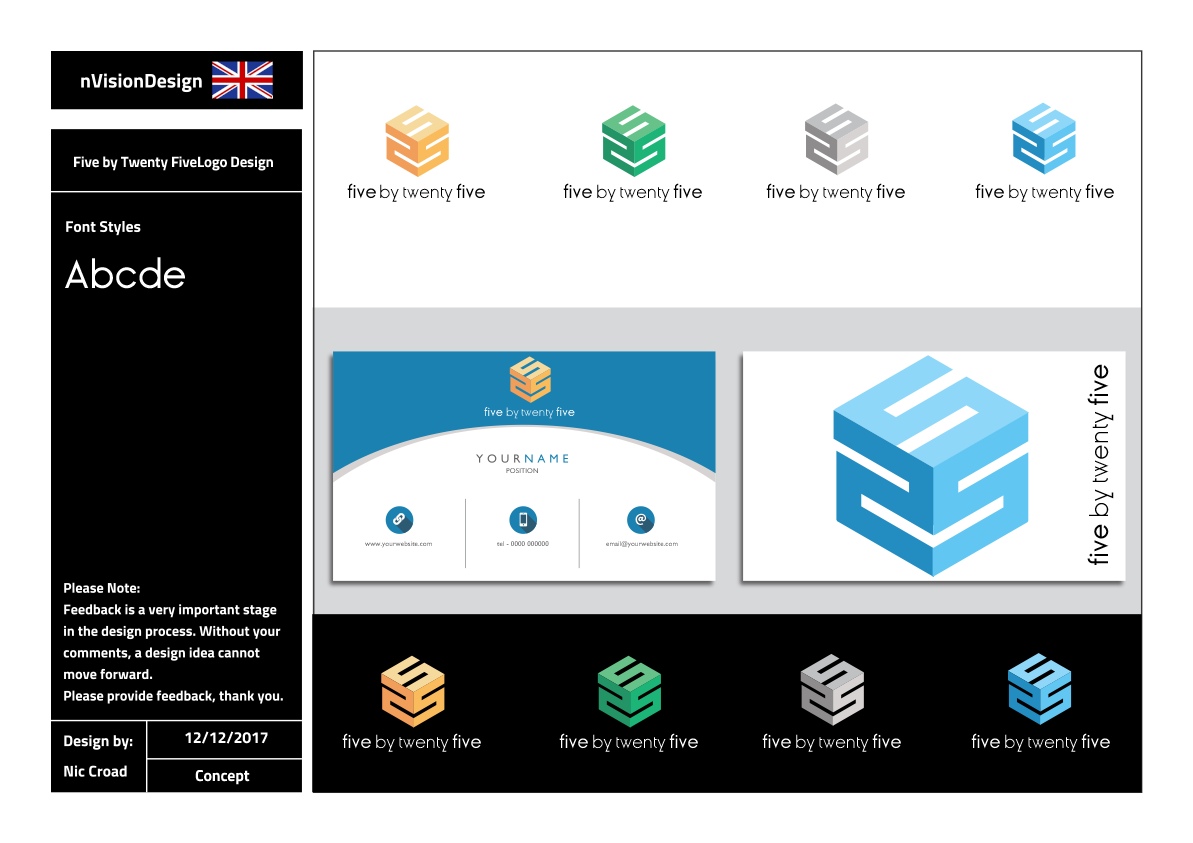Click the Abcde font sample
The image size is (1193, 843).
[126, 275]
